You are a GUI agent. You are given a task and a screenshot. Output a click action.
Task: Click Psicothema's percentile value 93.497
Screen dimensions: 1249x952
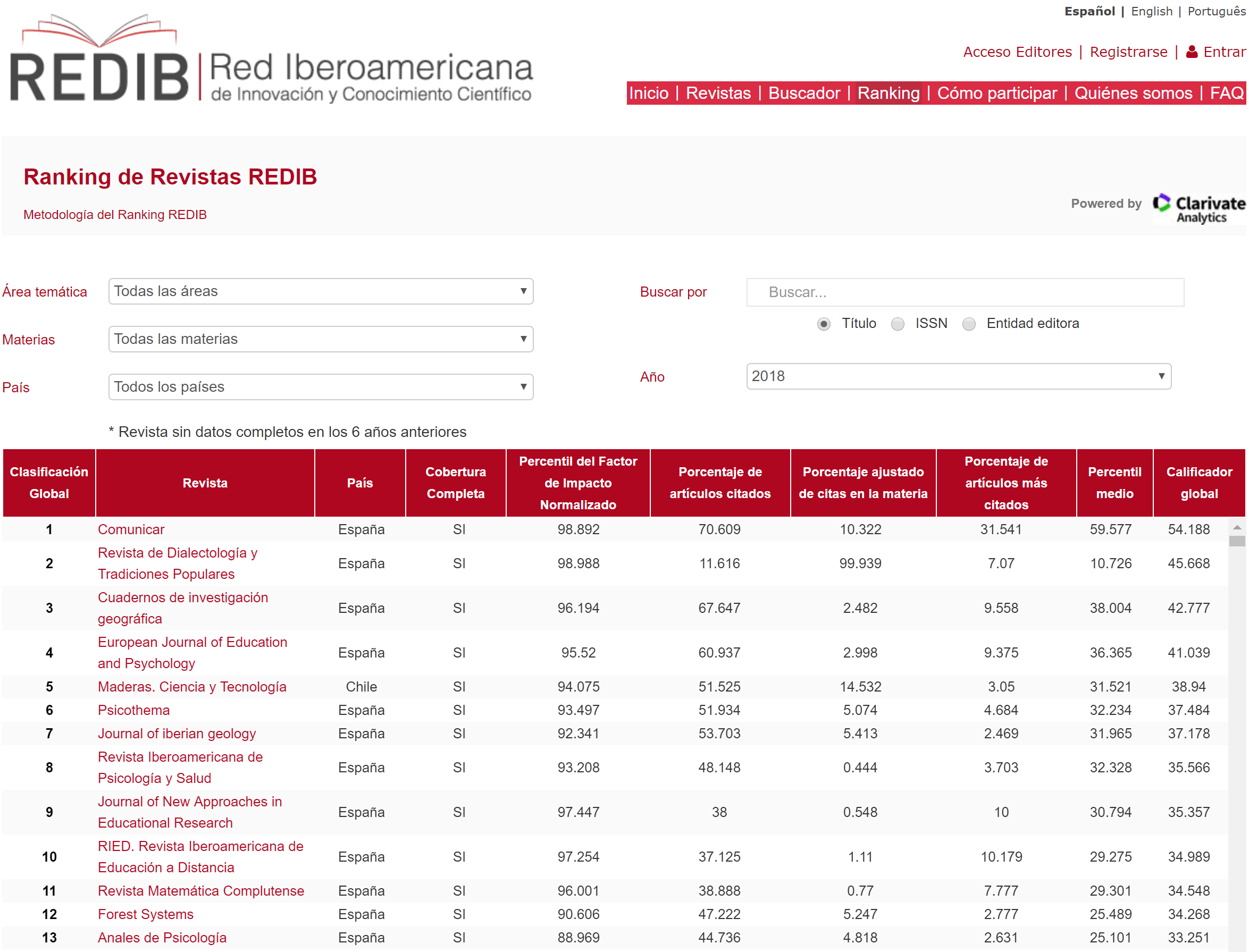coord(578,710)
